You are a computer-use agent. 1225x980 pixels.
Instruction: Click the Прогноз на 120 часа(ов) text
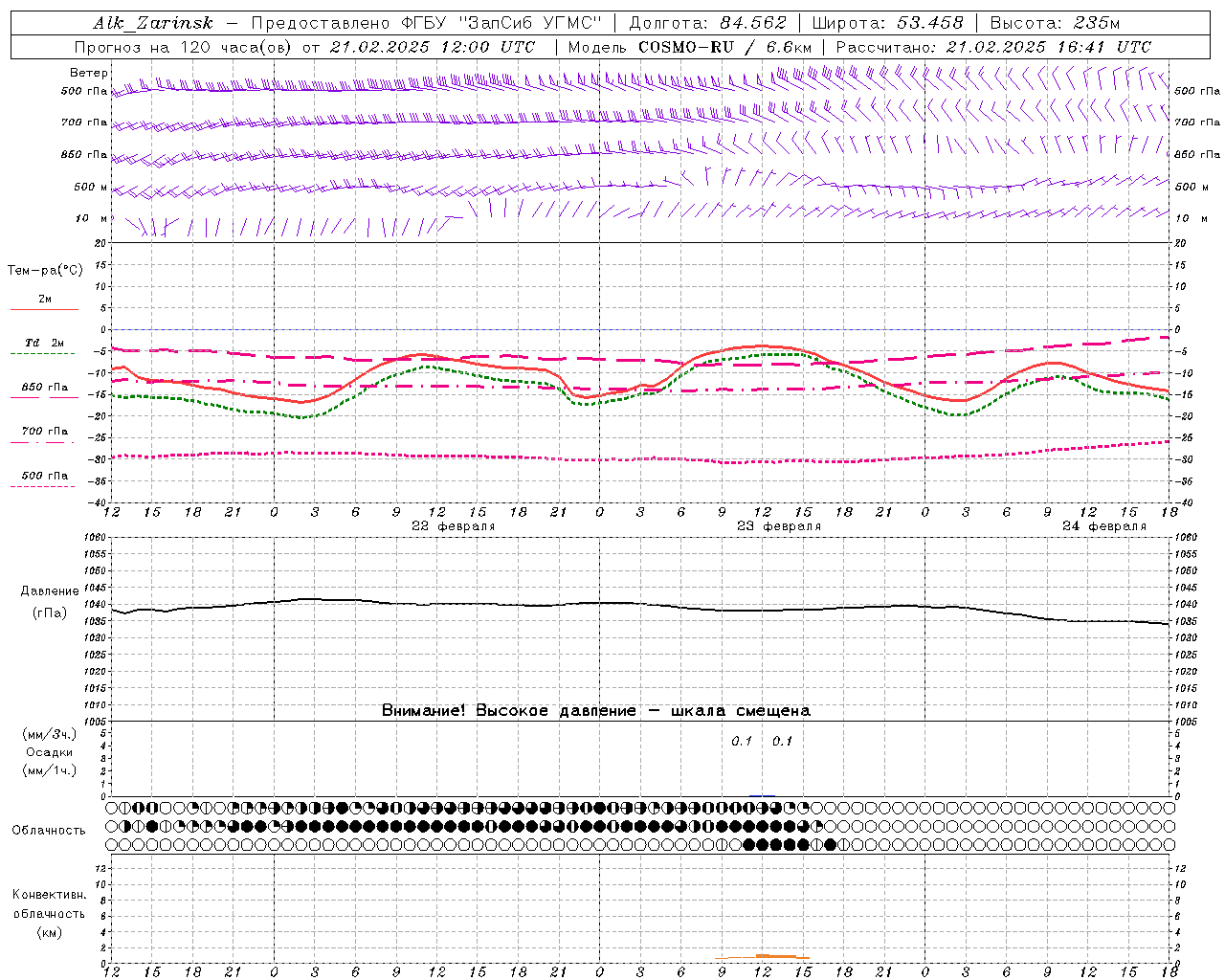coord(184,47)
